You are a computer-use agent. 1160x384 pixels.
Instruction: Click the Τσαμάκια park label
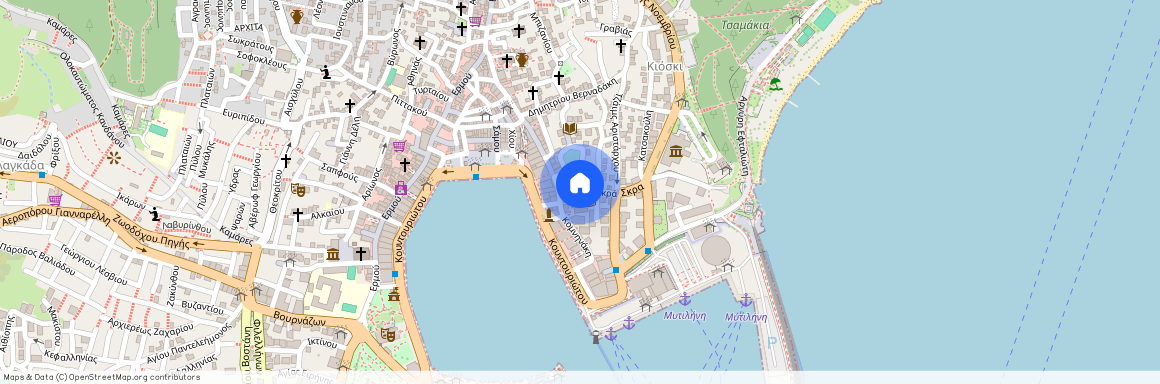point(745,25)
